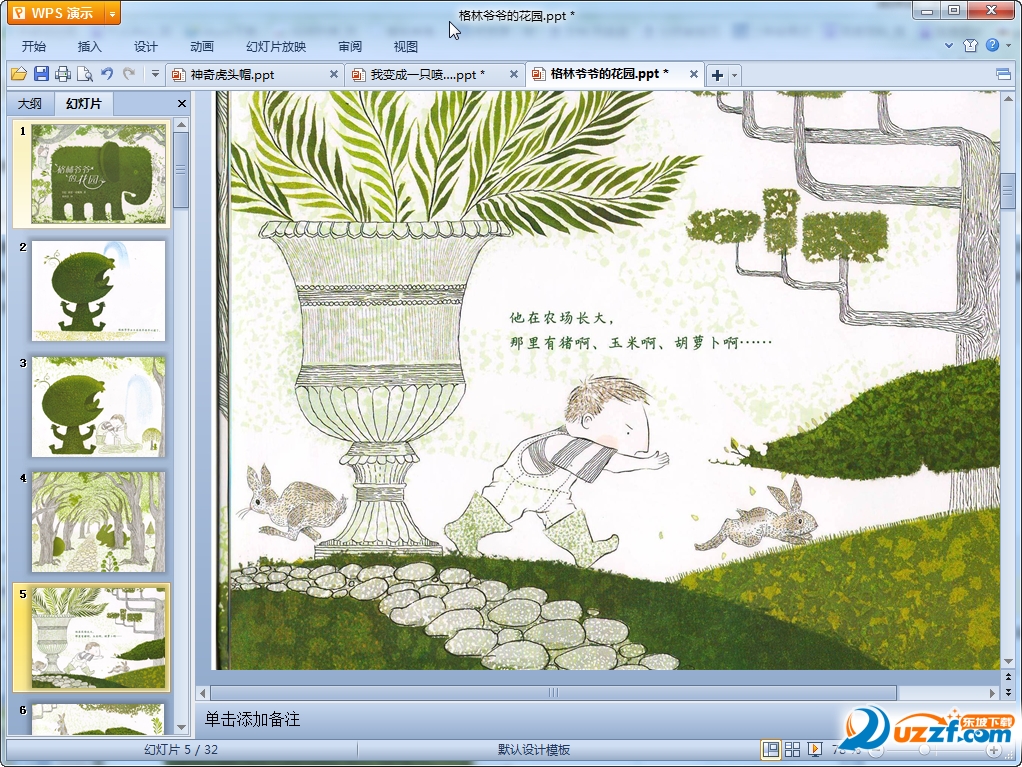Viewport: 1022px width, 767px height.
Task: Select slide 3 thumbnail
Action: pos(98,407)
